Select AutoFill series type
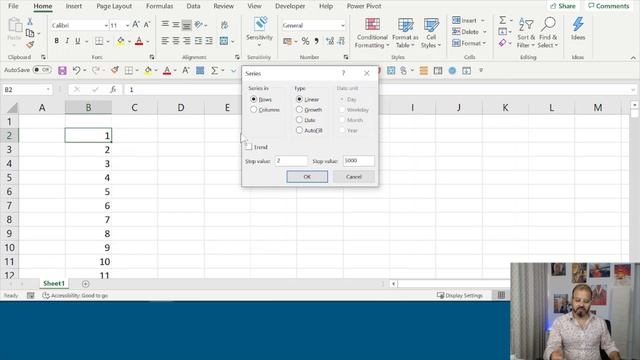640x360 pixels. pos(299,130)
